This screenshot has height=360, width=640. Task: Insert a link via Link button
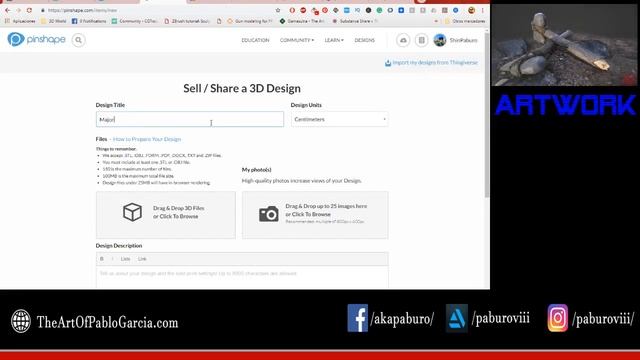point(142,259)
